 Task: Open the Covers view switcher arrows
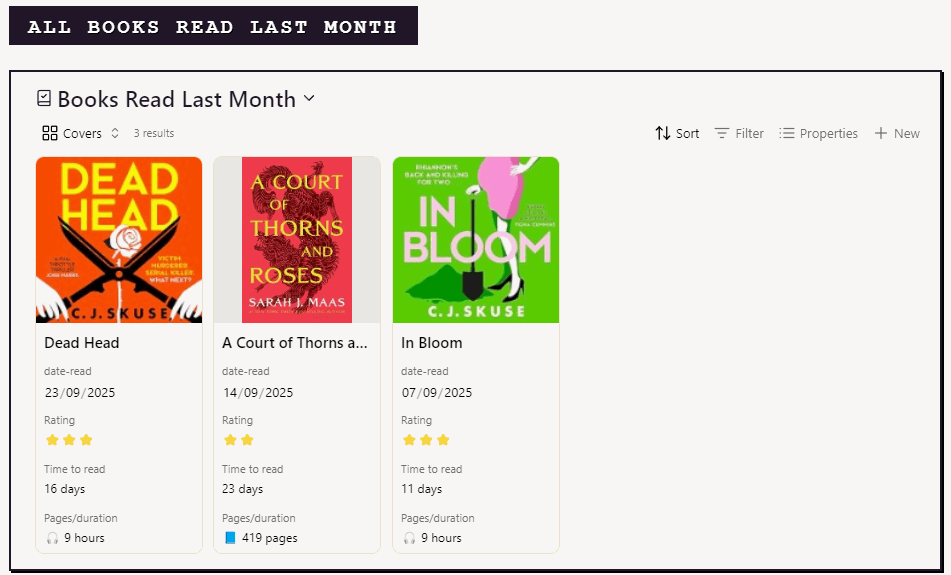115,133
